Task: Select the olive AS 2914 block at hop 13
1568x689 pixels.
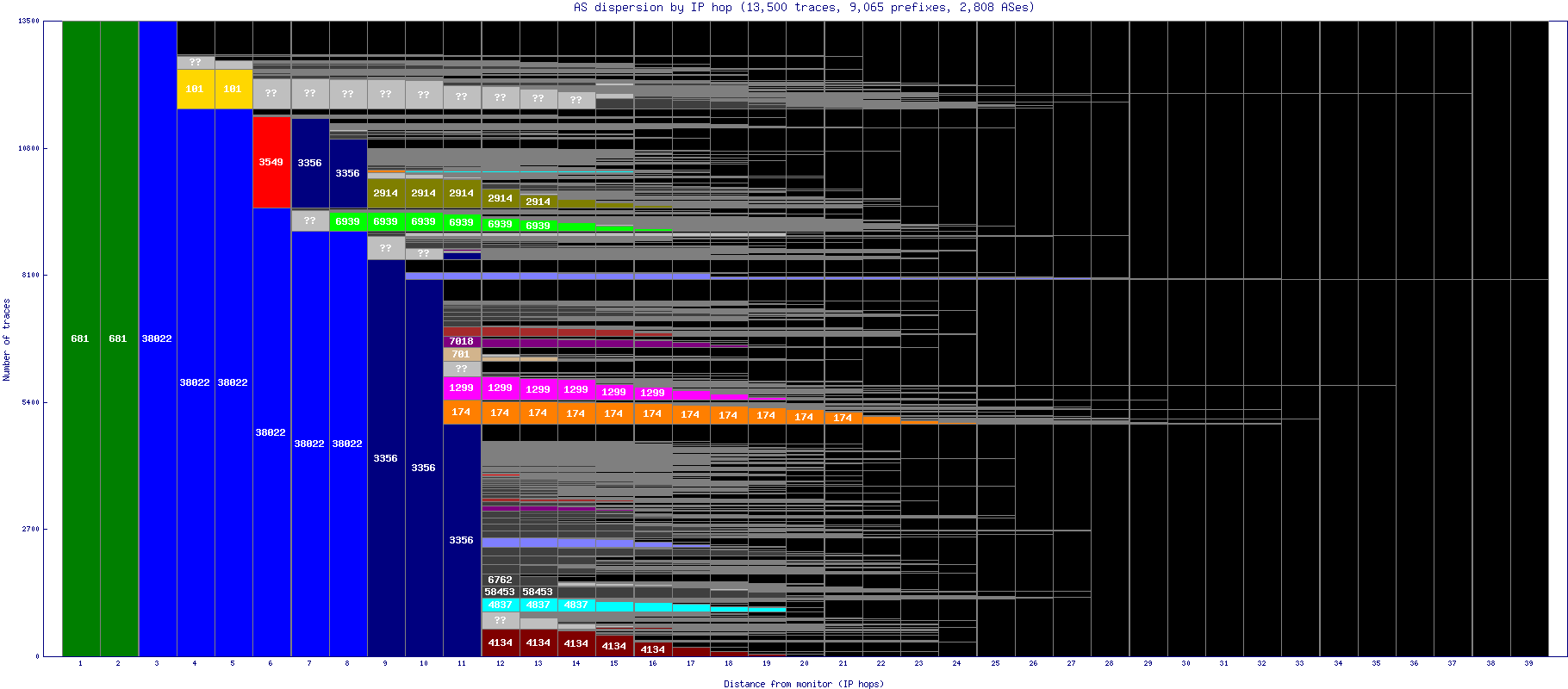Action: [538, 202]
